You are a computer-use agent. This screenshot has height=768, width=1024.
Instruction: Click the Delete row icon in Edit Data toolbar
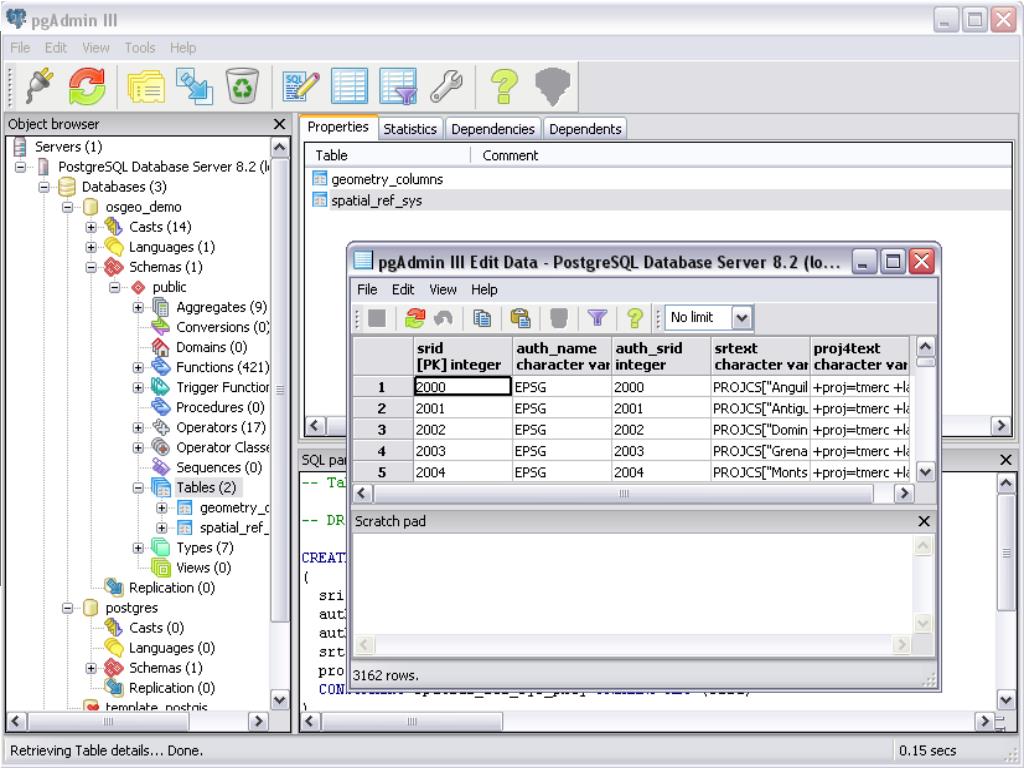pyautogui.click(x=558, y=318)
